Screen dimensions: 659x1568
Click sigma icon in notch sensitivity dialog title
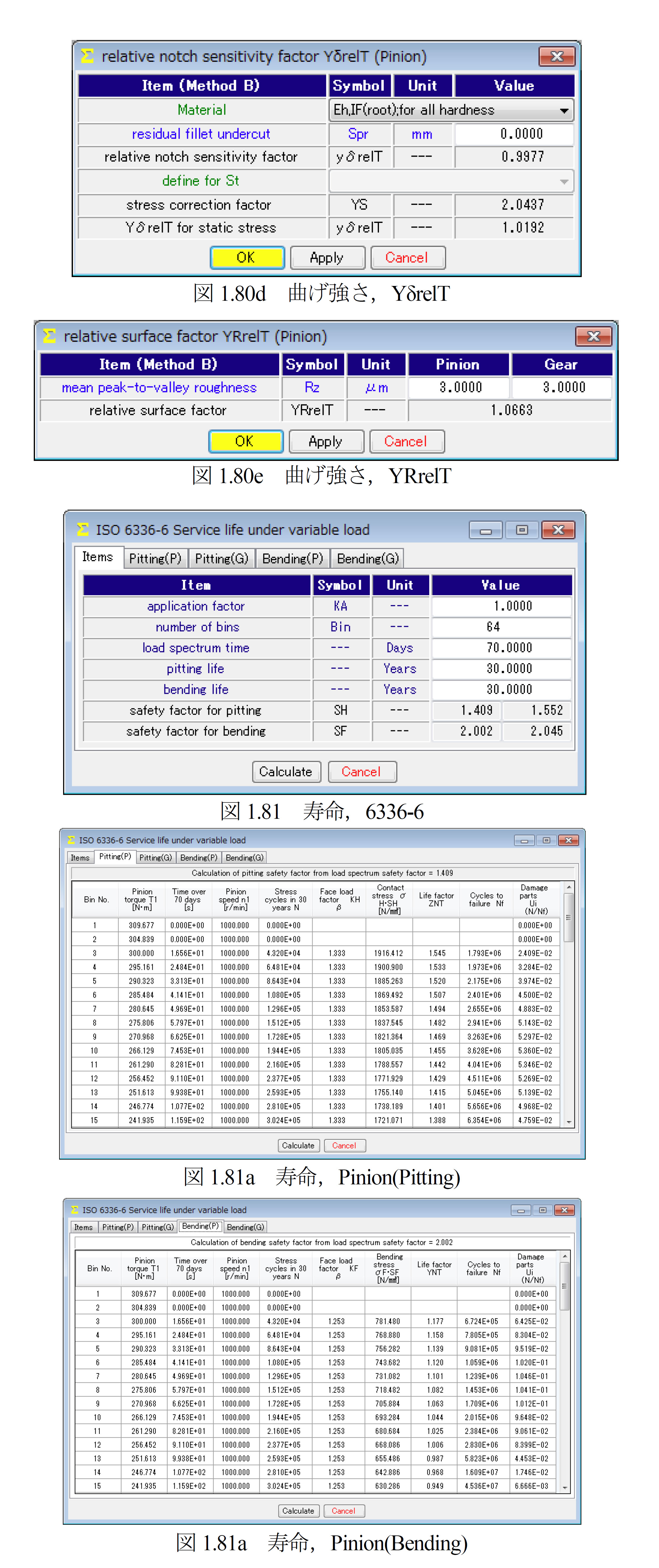88,56
